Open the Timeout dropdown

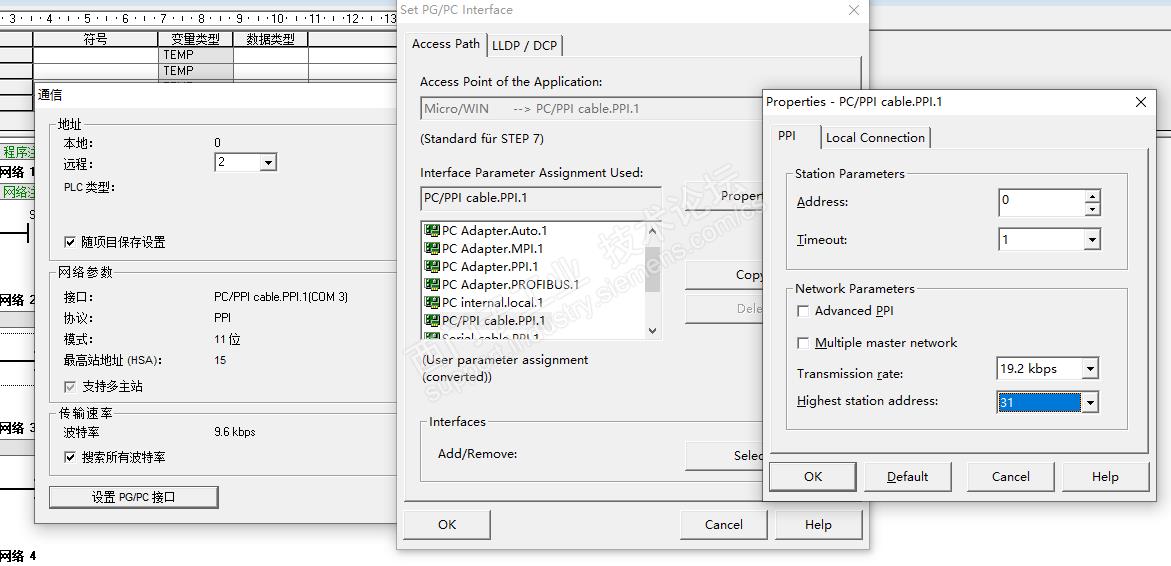point(1093,240)
